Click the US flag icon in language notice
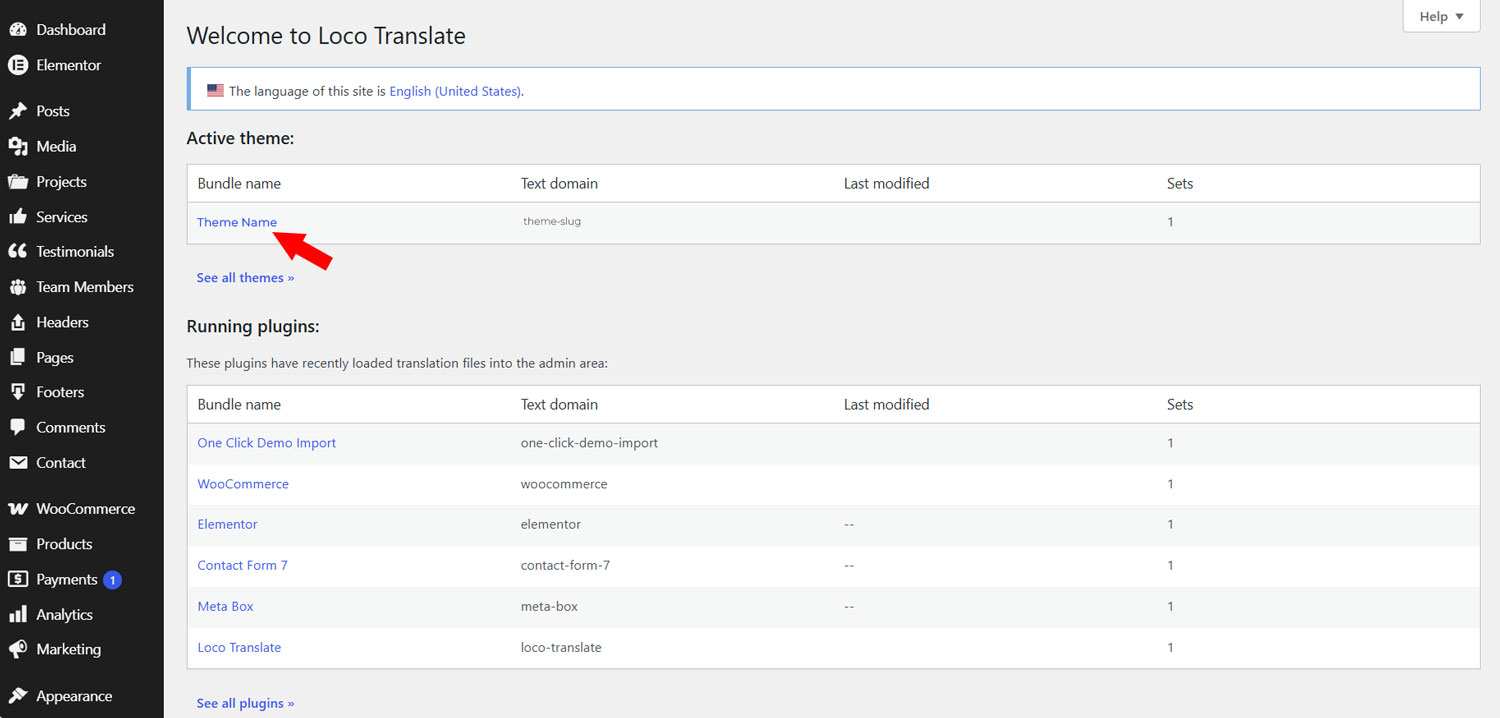 point(215,90)
